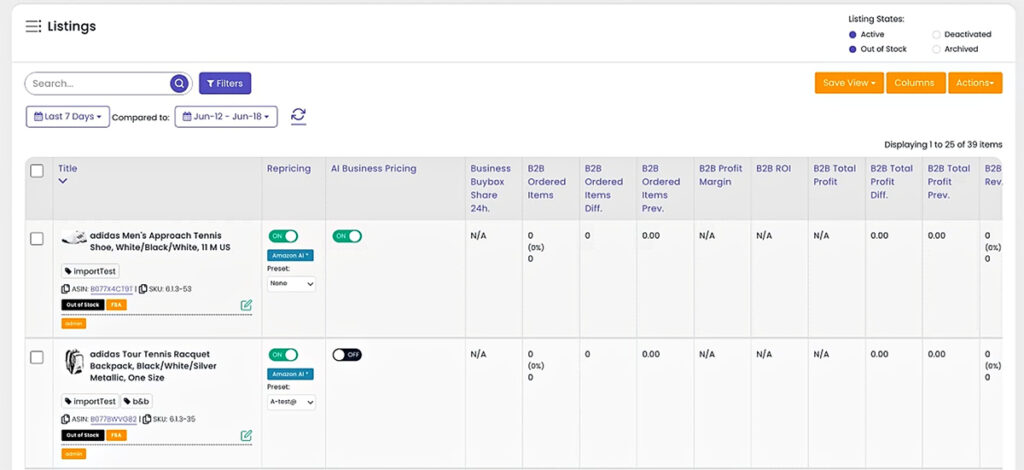Select the adidas Tour Backpack row checkbox
Screen dimensions: 1024x470
(x=37, y=358)
